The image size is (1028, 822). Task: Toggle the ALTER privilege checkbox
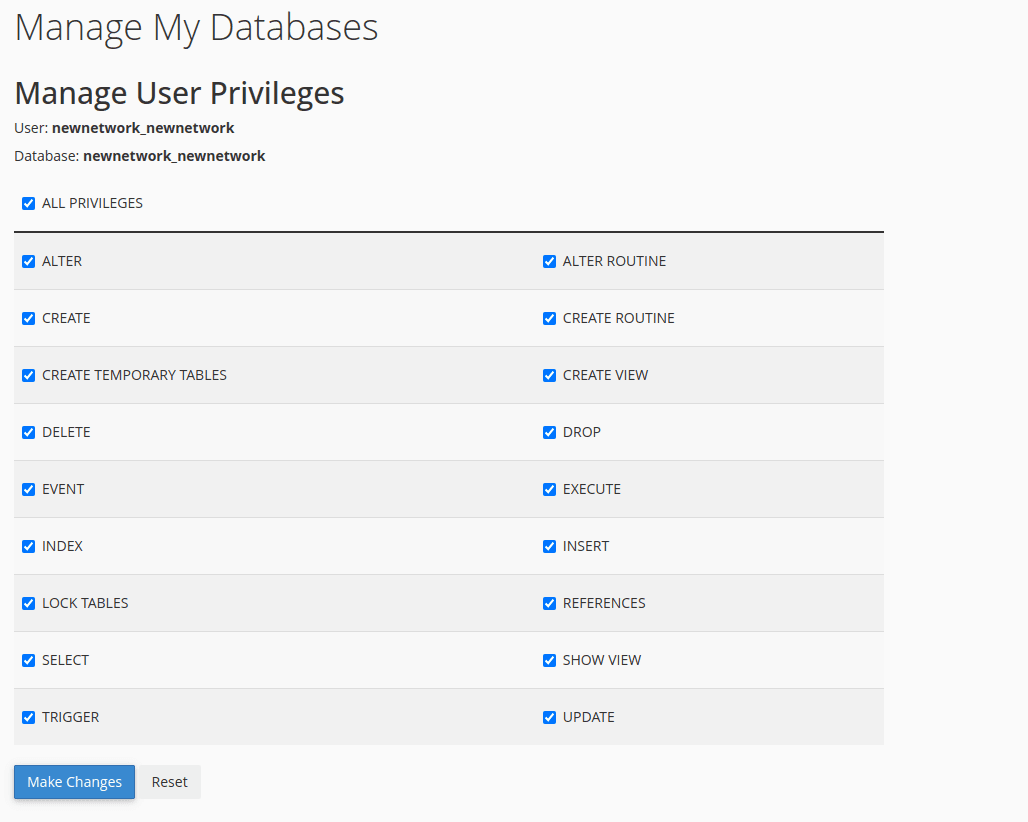coord(28,261)
